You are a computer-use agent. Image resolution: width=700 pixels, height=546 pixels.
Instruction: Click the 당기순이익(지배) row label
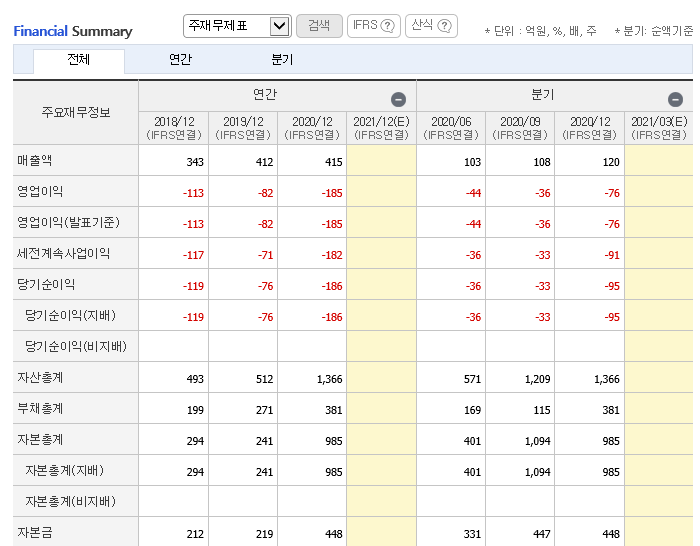(x=71, y=316)
